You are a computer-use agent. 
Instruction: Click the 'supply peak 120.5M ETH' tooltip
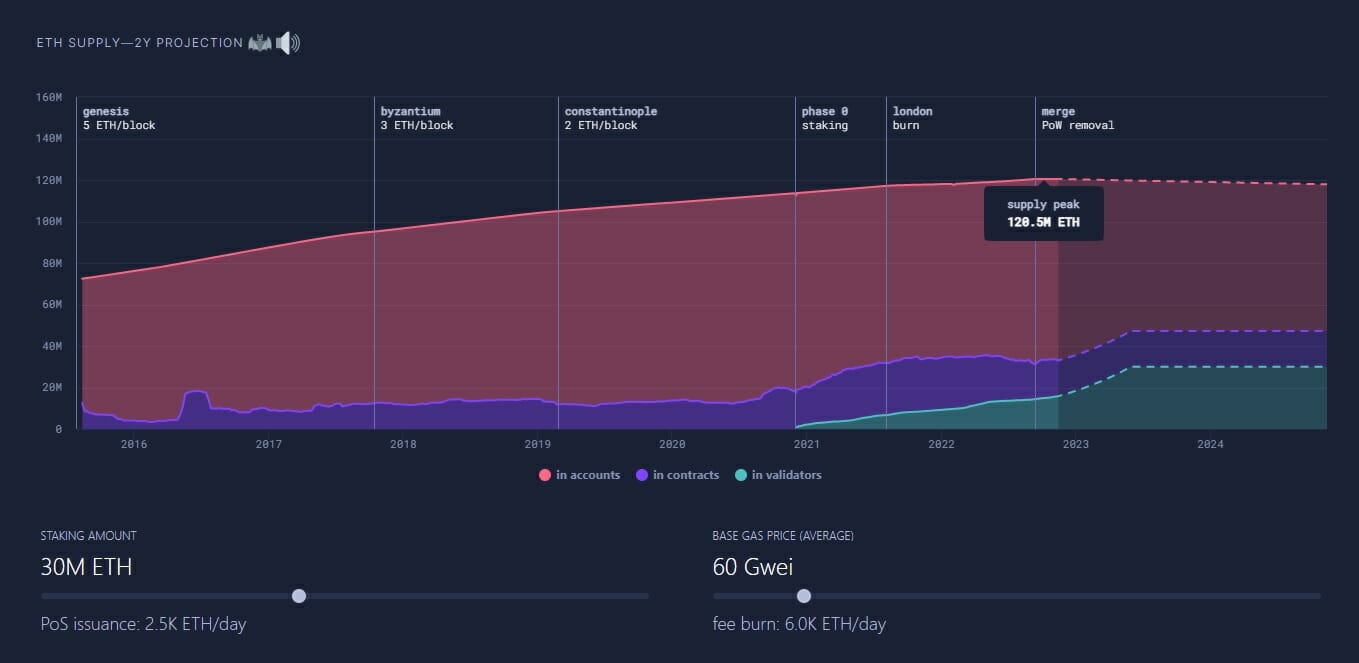click(1044, 212)
